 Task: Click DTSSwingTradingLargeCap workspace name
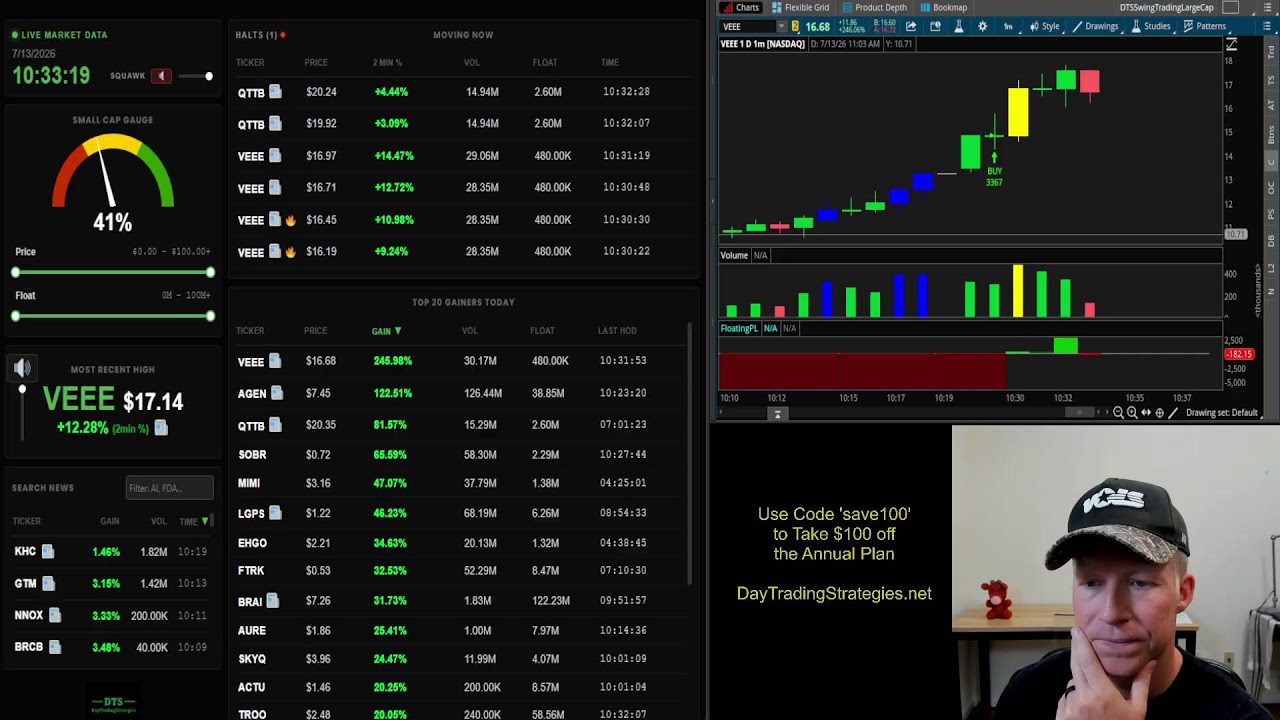click(1166, 7)
